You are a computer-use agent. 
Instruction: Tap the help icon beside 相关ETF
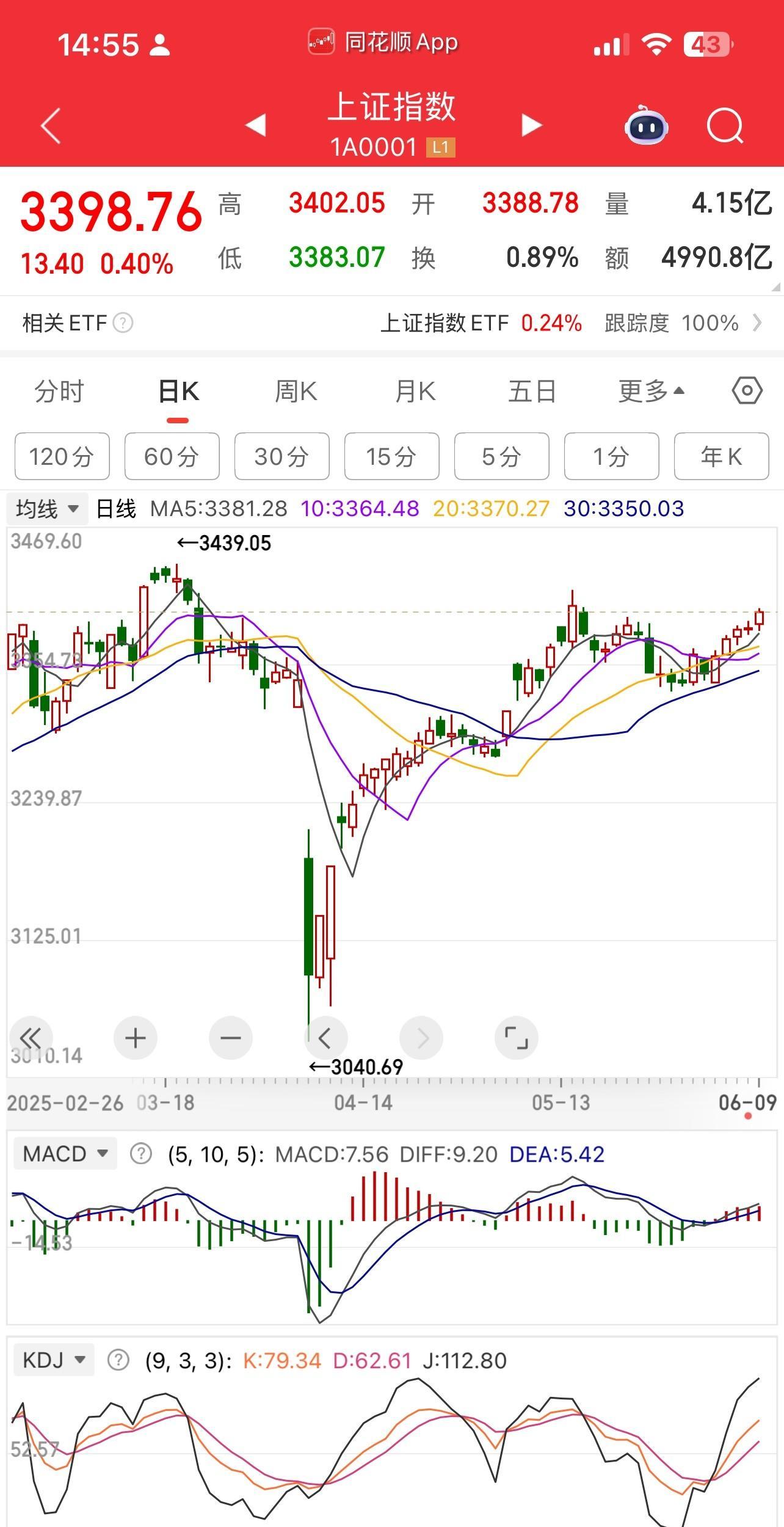point(123,323)
